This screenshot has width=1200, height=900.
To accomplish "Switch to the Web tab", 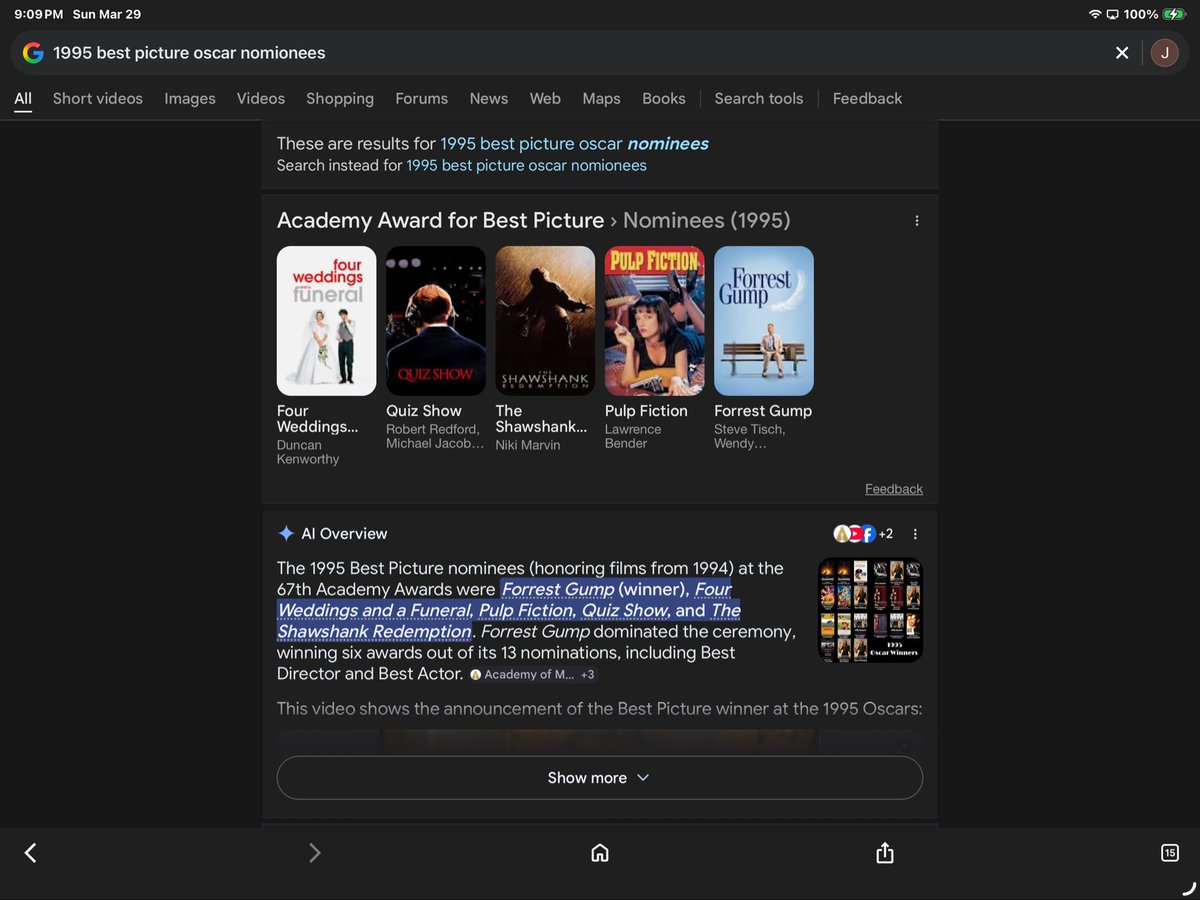I will coord(545,99).
